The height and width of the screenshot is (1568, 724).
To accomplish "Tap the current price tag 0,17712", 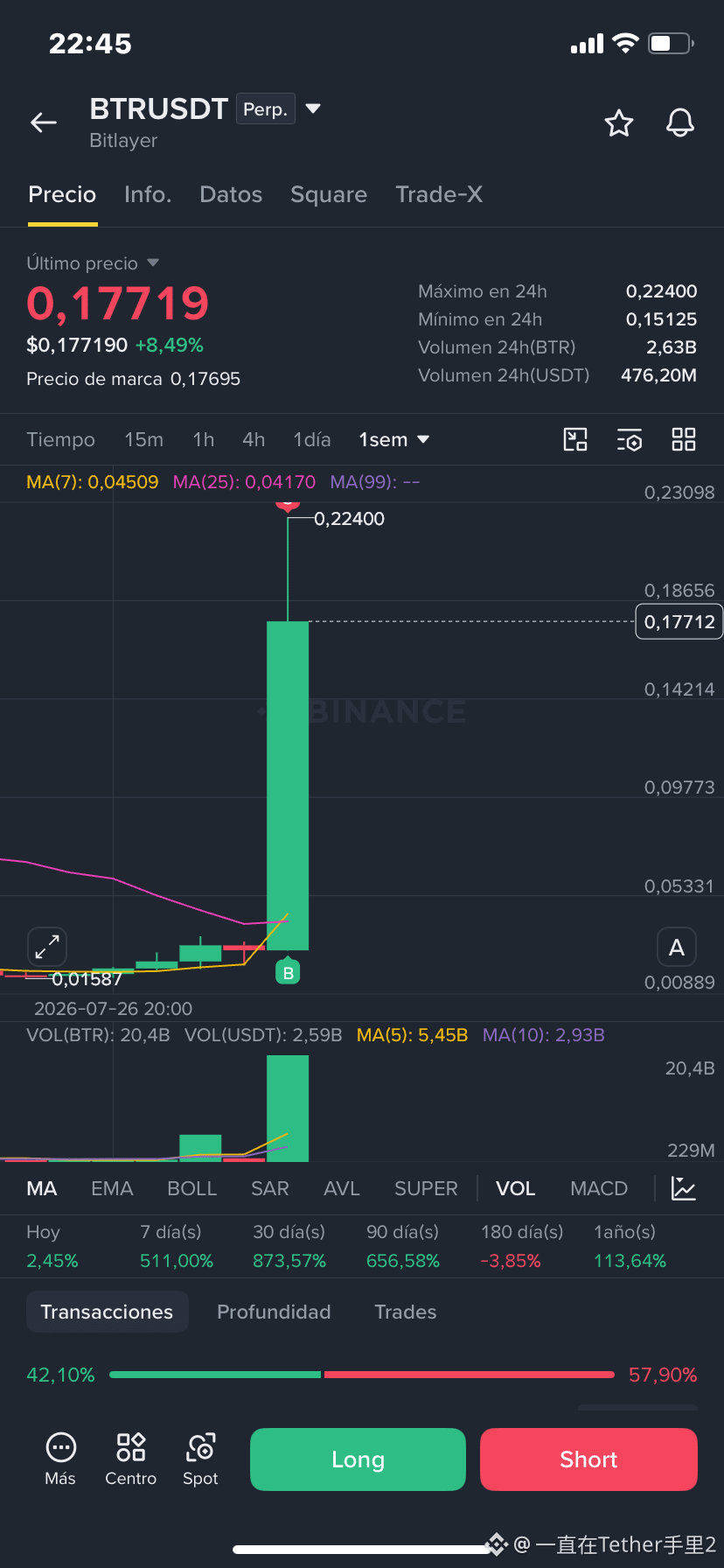I will coord(679,622).
